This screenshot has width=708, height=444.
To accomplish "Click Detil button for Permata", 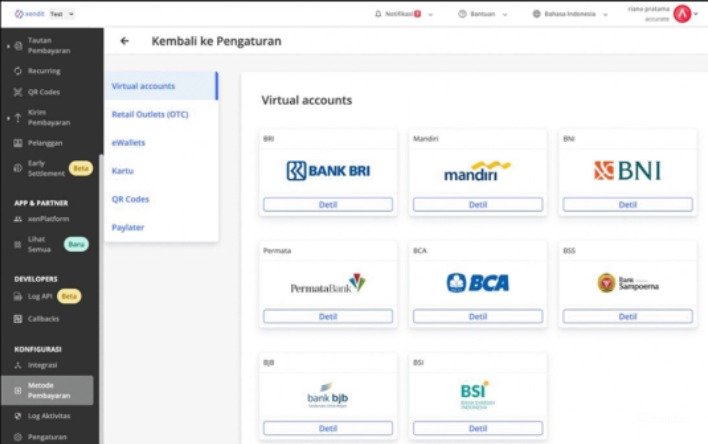I will [328, 316].
